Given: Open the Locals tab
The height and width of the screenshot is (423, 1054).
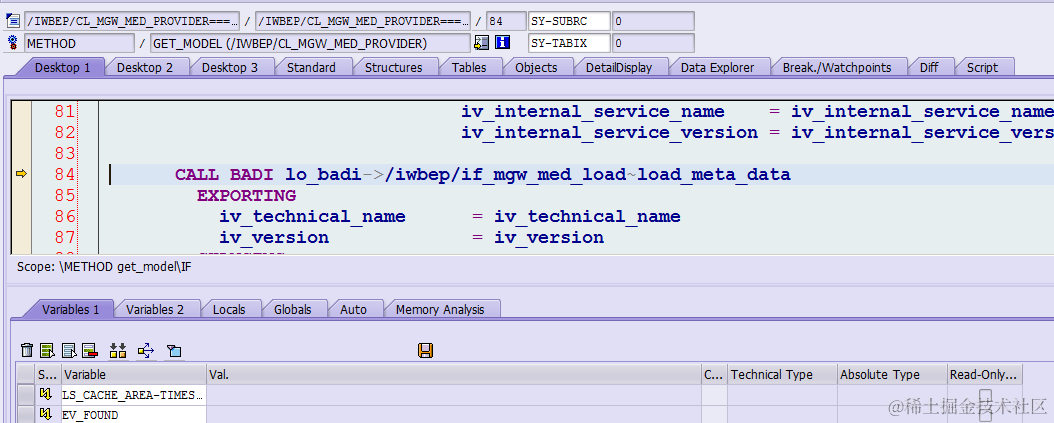Looking at the screenshot, I should point(229,309).
